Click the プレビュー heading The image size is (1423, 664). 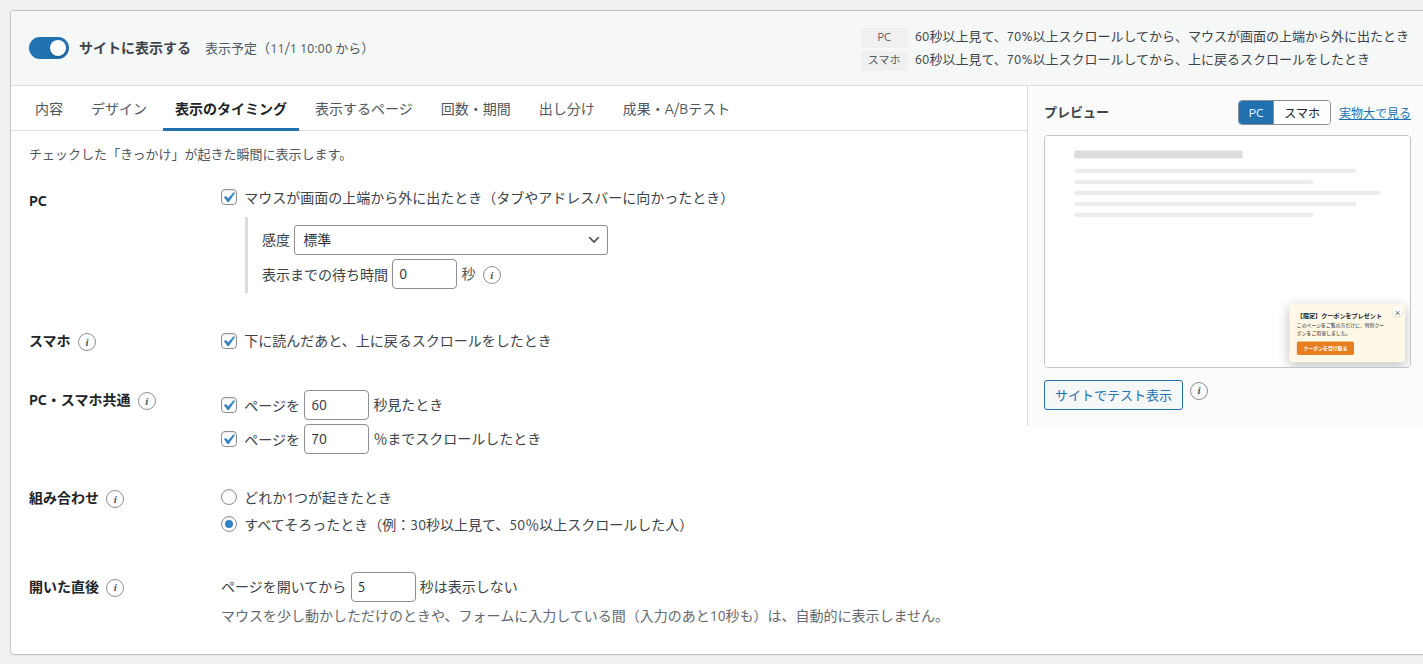click(1076, 113)
